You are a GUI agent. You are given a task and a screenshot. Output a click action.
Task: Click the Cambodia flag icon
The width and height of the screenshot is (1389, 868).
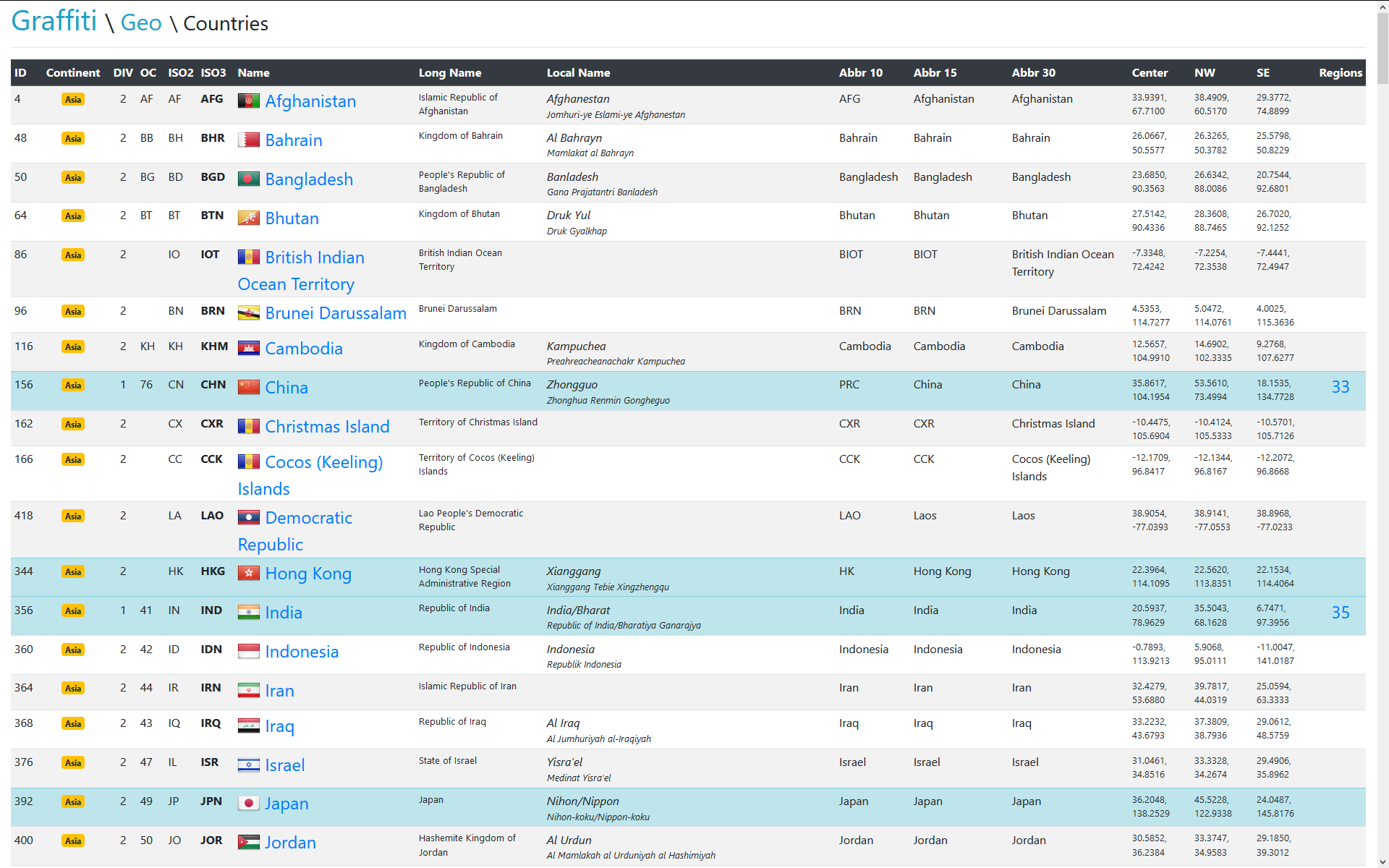click(x=248, y=348)
